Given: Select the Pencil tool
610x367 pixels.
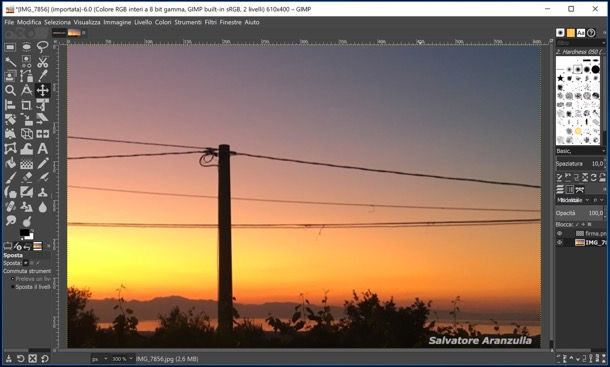Looking at the screenshot, I should click(x=42, y=163).
